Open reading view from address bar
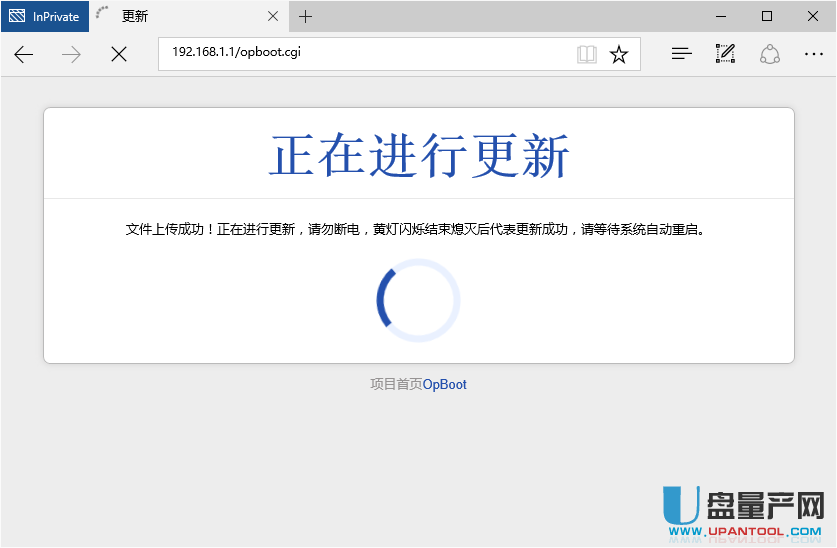 coord(587,55)
